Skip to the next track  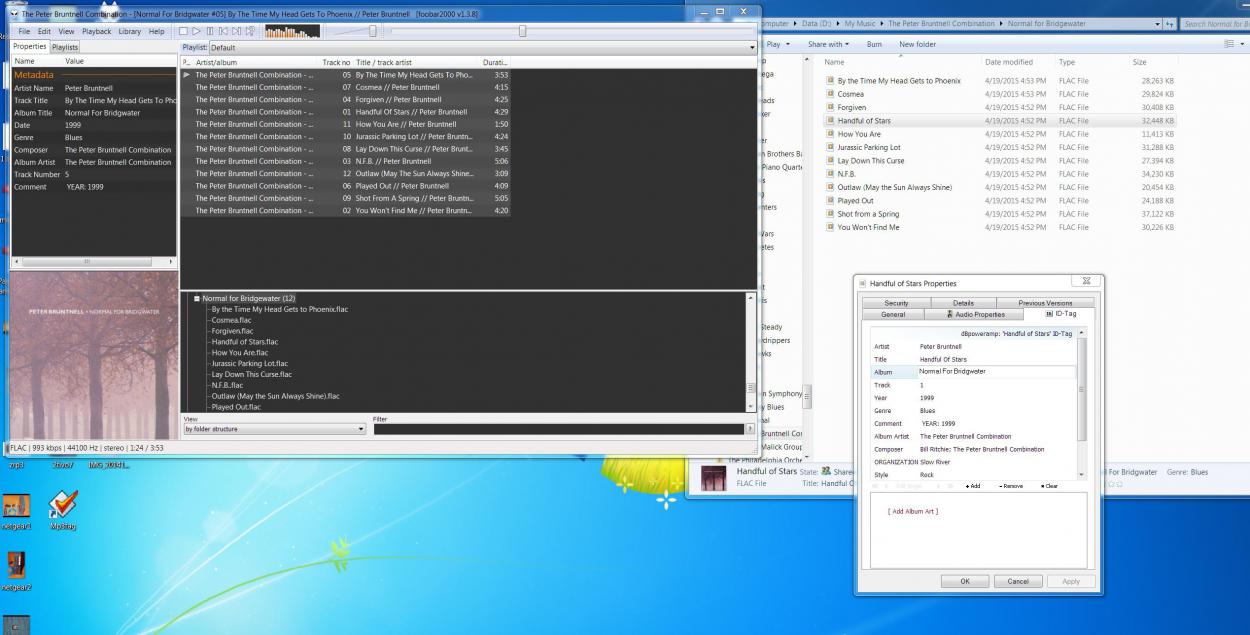click(x=236, y=32)
